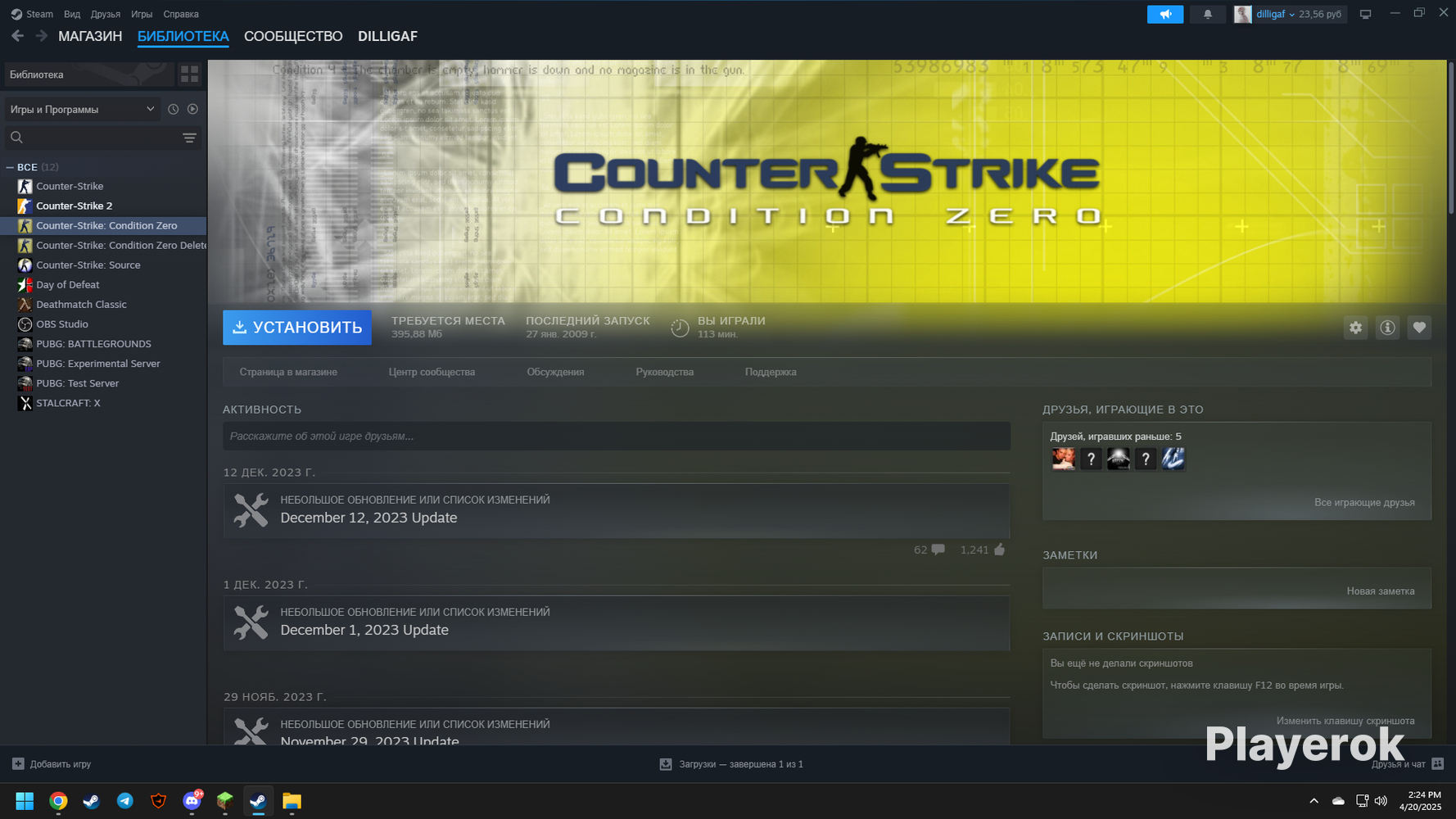Screen dimensions: 1456x819
Task: Open the notifications bell
Action: pos(1207,14)
